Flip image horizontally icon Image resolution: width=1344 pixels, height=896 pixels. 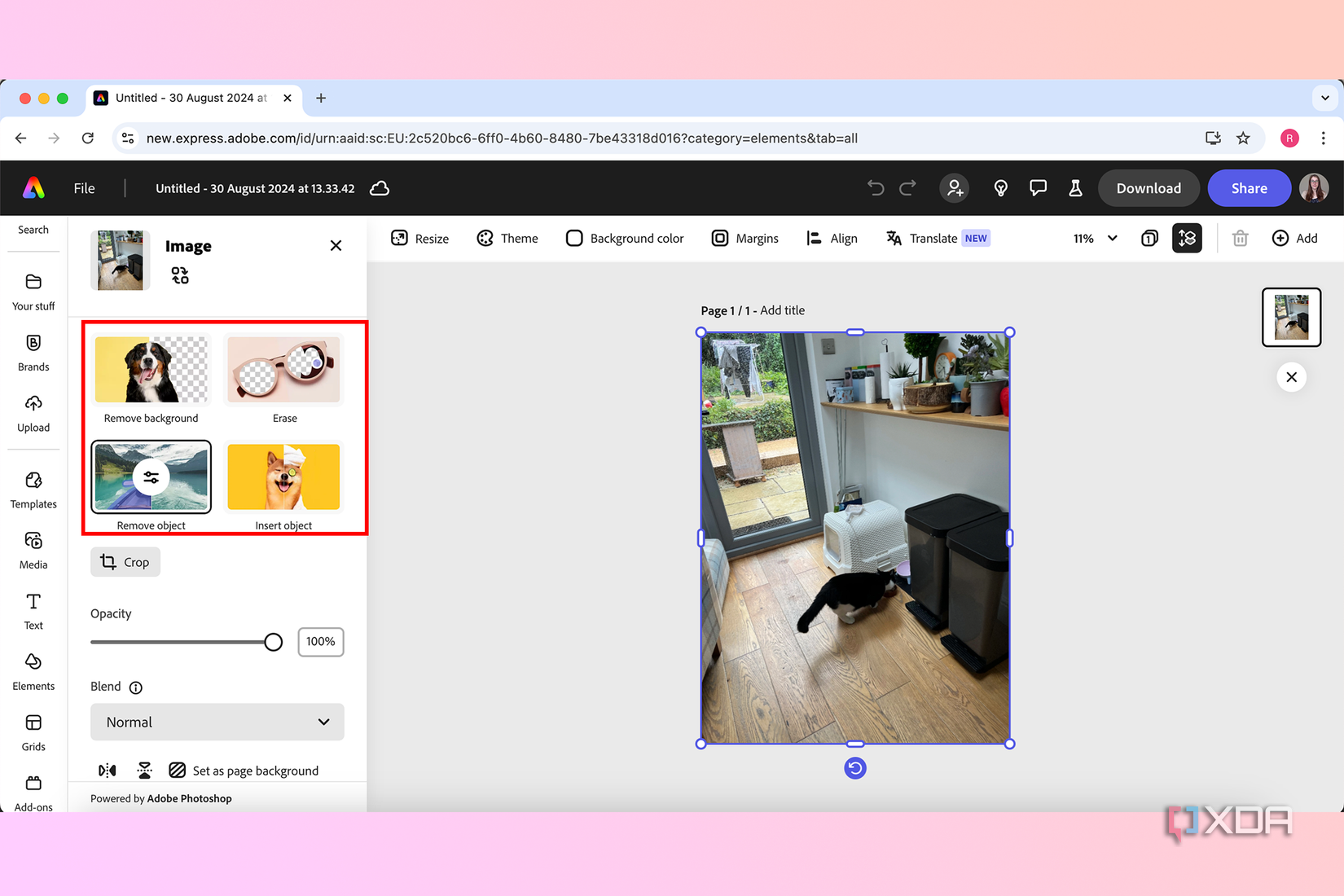[x=108, y=771]
